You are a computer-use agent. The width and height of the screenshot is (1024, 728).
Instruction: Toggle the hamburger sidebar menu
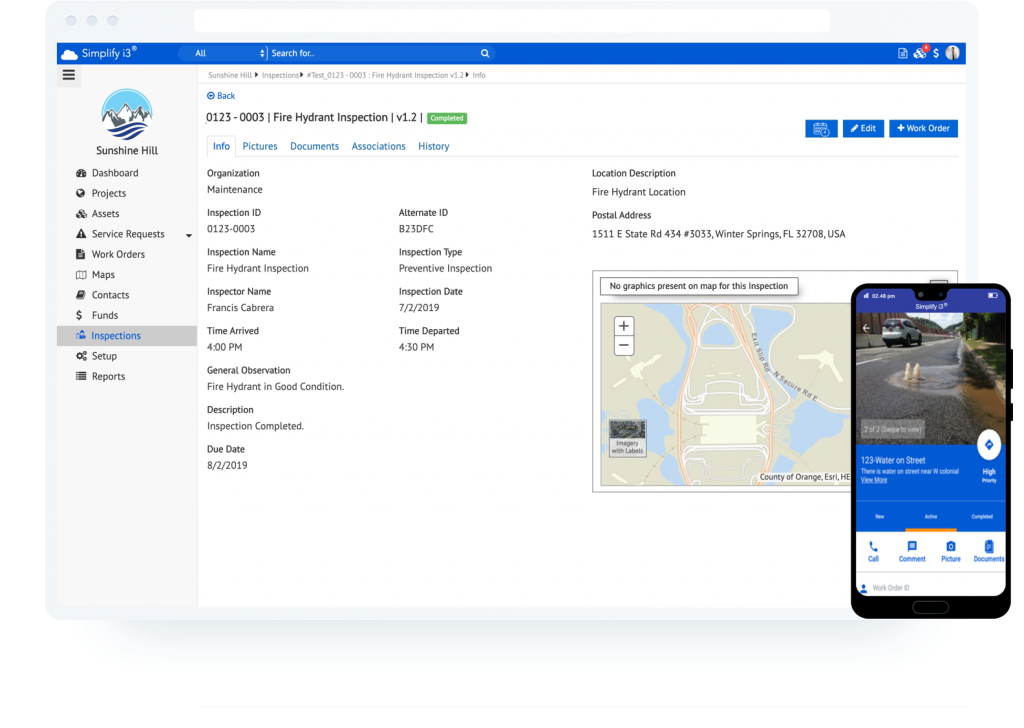(69, 74)
